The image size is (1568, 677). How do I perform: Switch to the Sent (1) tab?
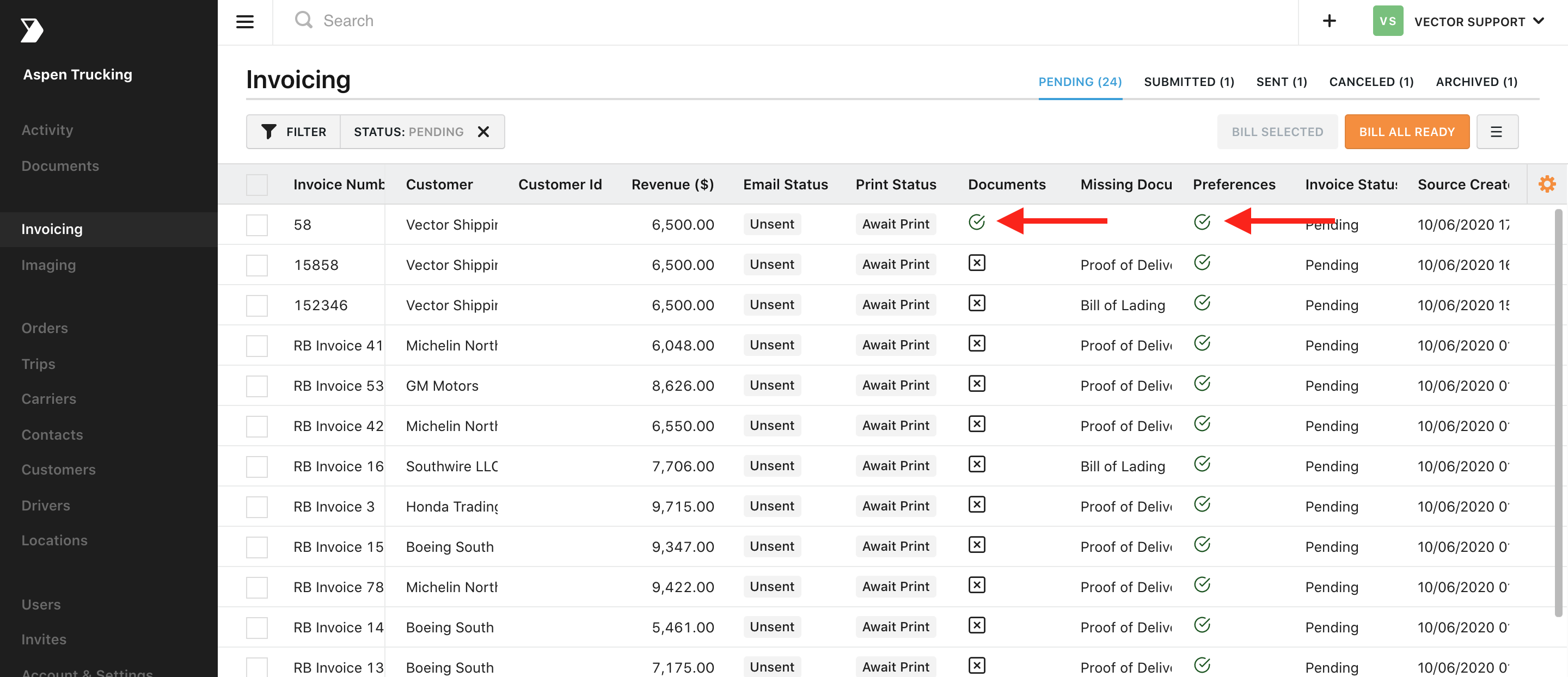(1281, 82)
